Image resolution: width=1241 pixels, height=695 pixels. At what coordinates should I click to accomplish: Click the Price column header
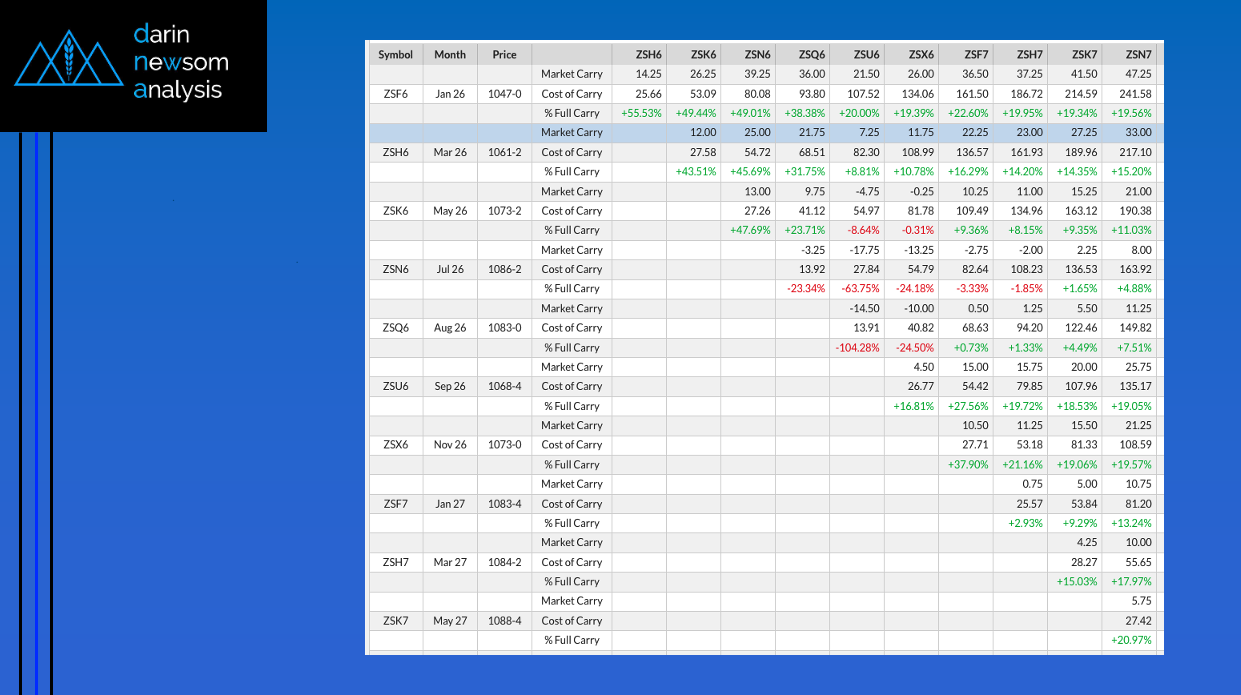(x=504, y=55)
